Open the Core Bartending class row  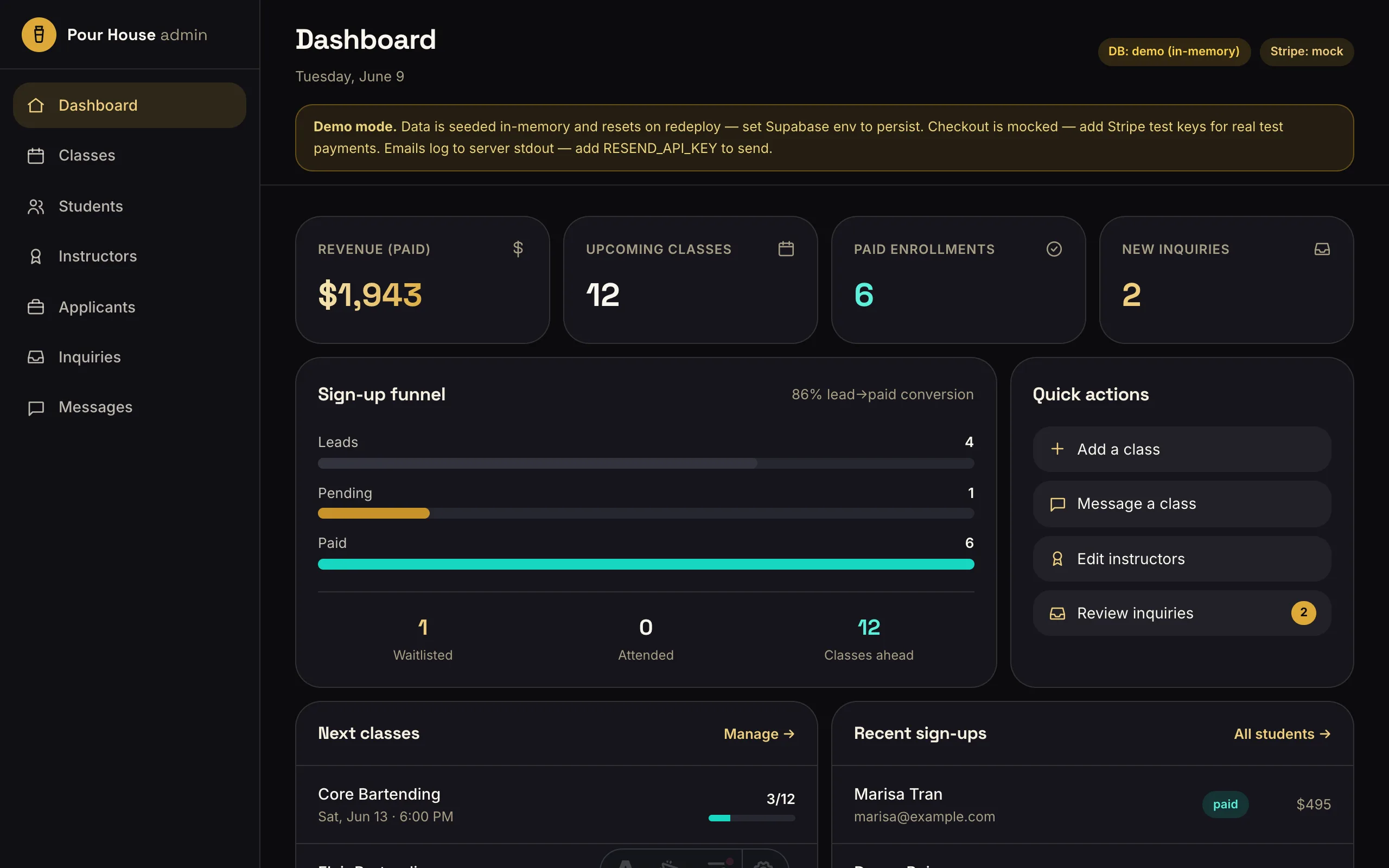pos(556,805)
